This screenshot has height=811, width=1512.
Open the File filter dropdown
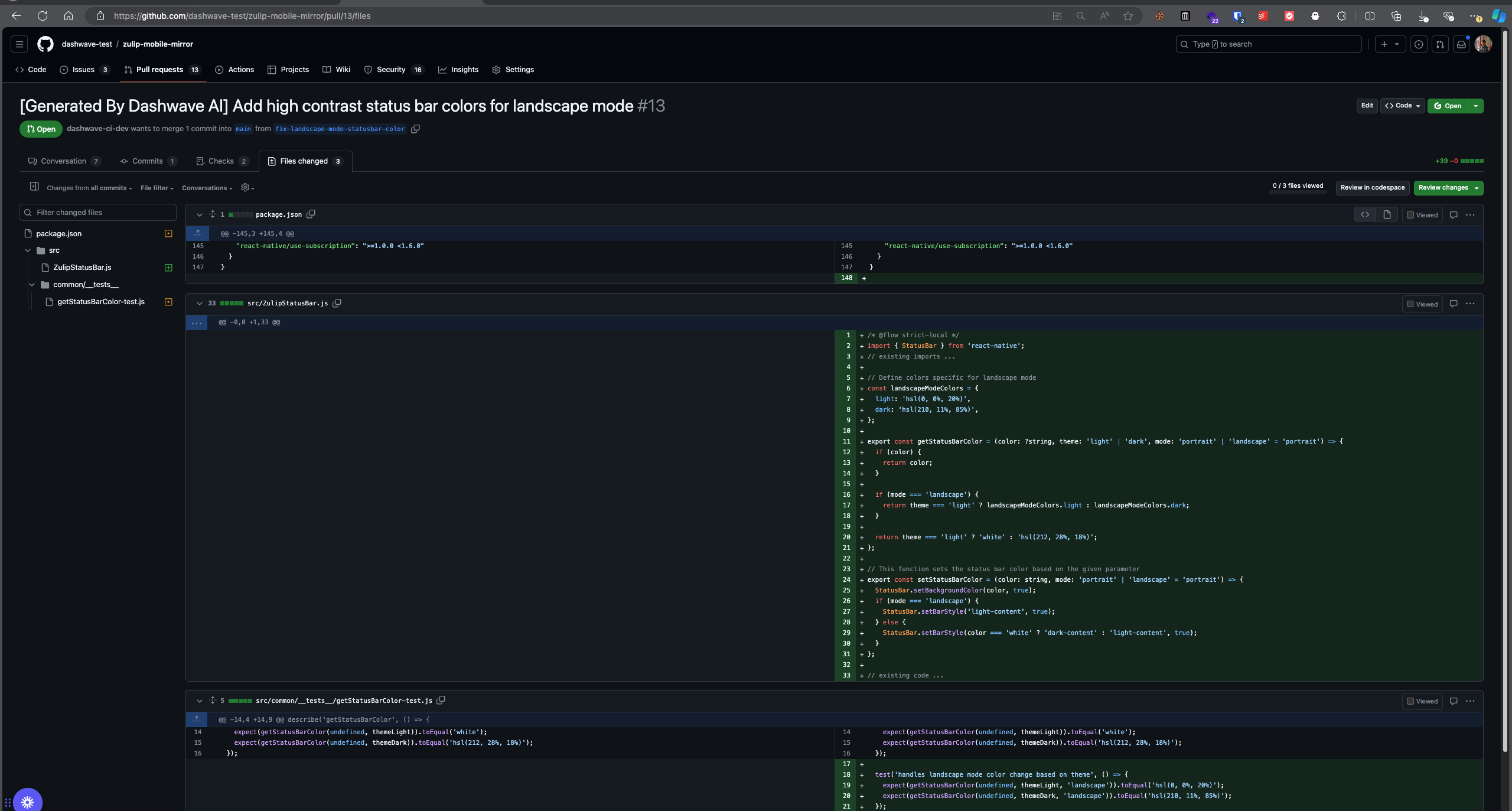pyautogui.click(x=157, y=188)
